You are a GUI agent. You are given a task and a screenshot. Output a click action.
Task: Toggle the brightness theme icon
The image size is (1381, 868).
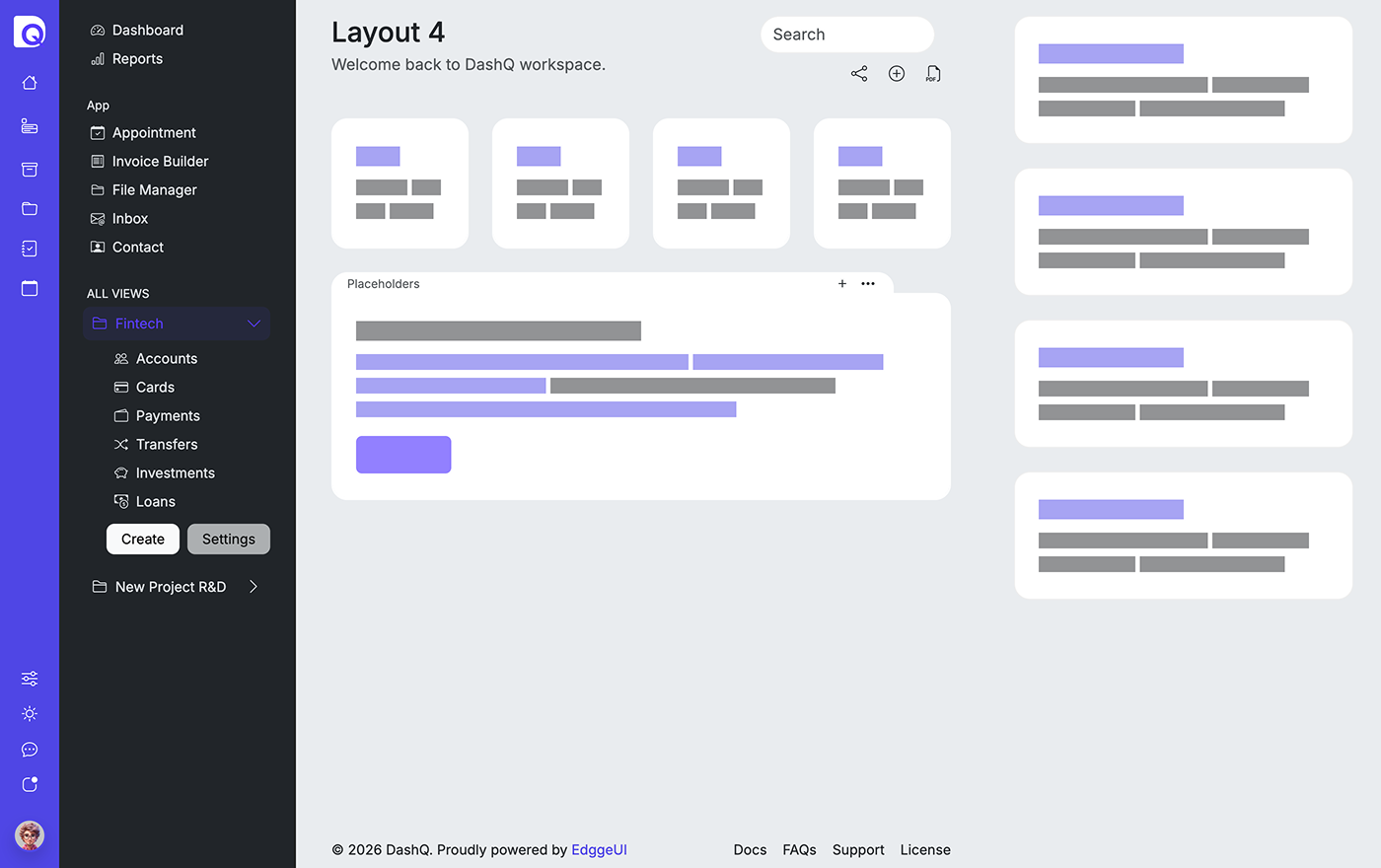(29, 713)
